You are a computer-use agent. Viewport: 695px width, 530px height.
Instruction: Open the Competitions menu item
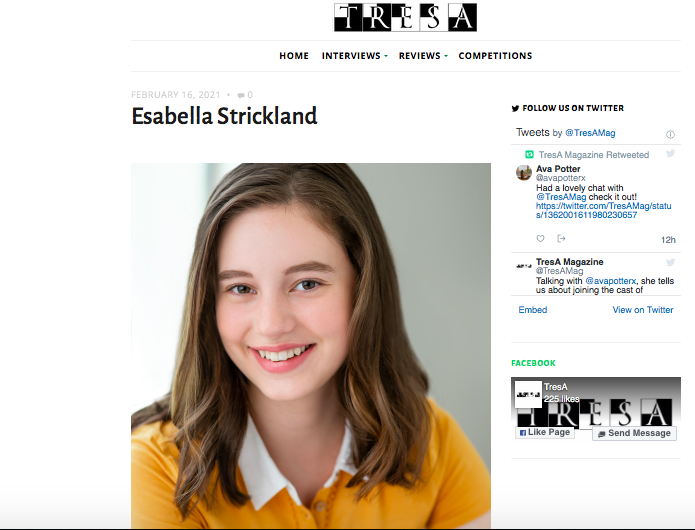point(495,56)
